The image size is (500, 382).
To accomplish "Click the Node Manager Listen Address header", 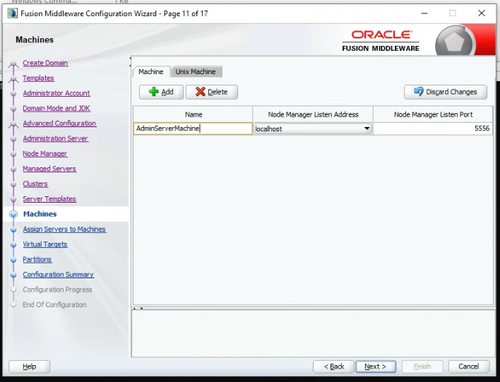I will [x=313, y=114].
